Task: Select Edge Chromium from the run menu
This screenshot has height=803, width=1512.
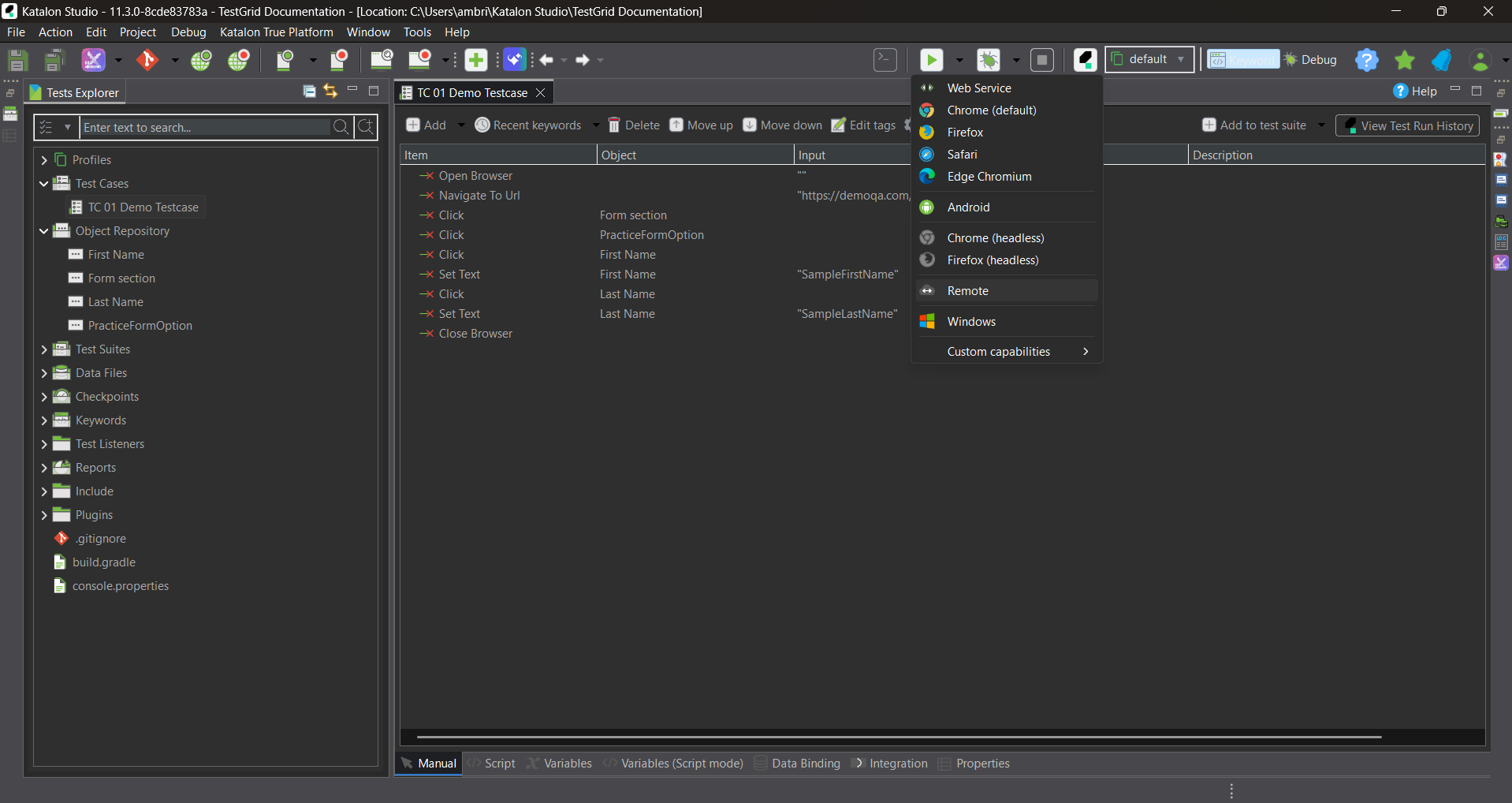Action: pyautogui.click(x=1007, y=177)
